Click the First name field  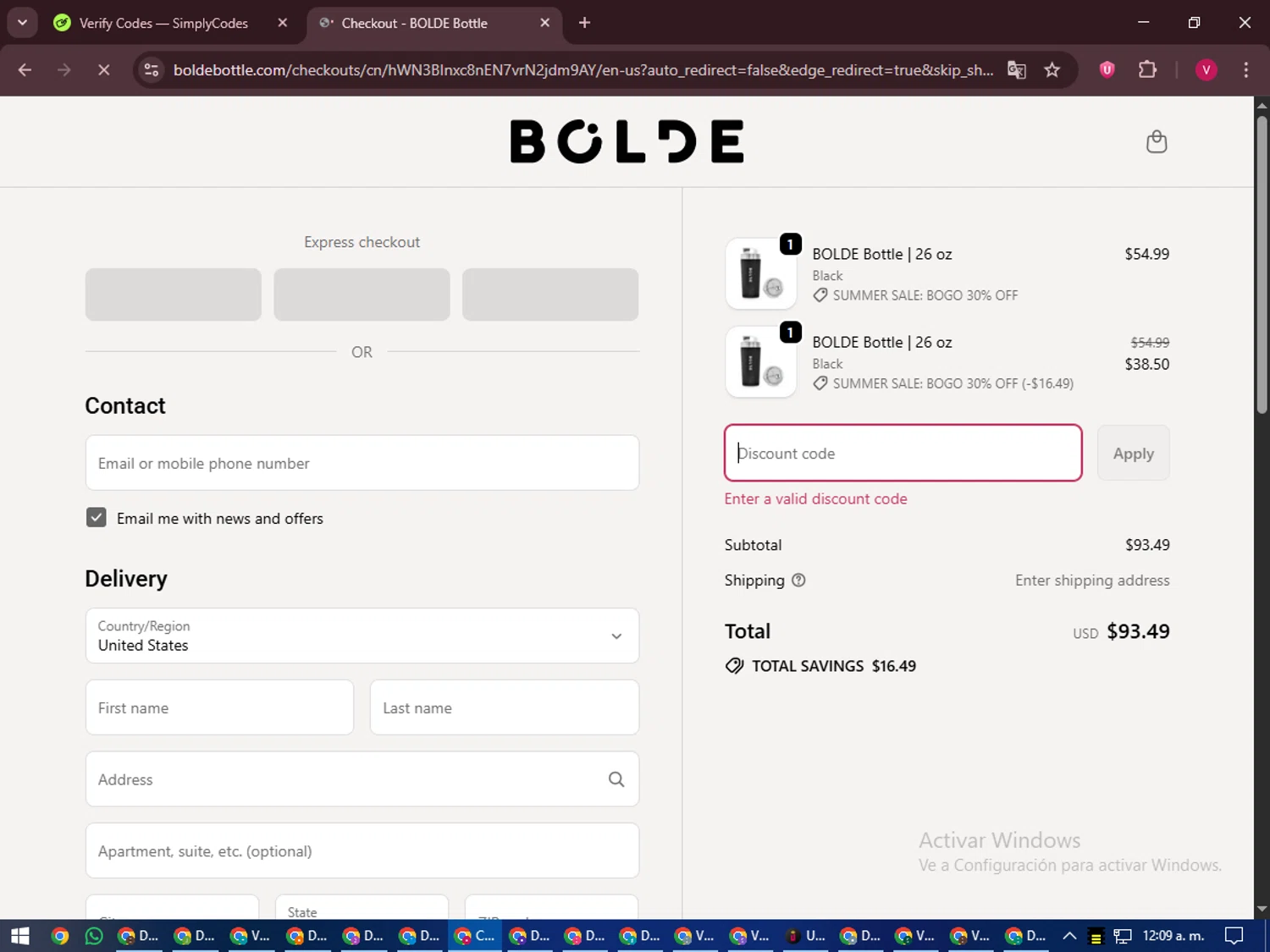[x=219, y=707]
